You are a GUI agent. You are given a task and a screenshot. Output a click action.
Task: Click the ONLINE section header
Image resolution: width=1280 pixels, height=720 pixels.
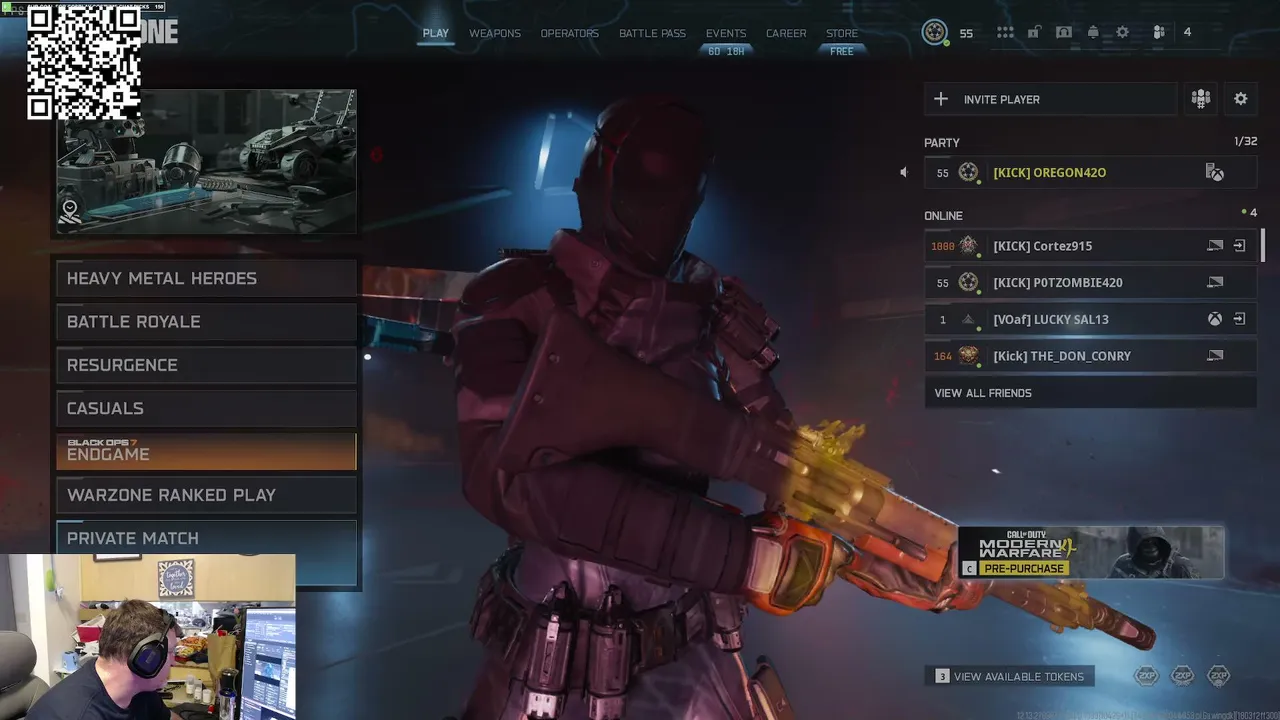pyautogui.click(x=943, y=216)
